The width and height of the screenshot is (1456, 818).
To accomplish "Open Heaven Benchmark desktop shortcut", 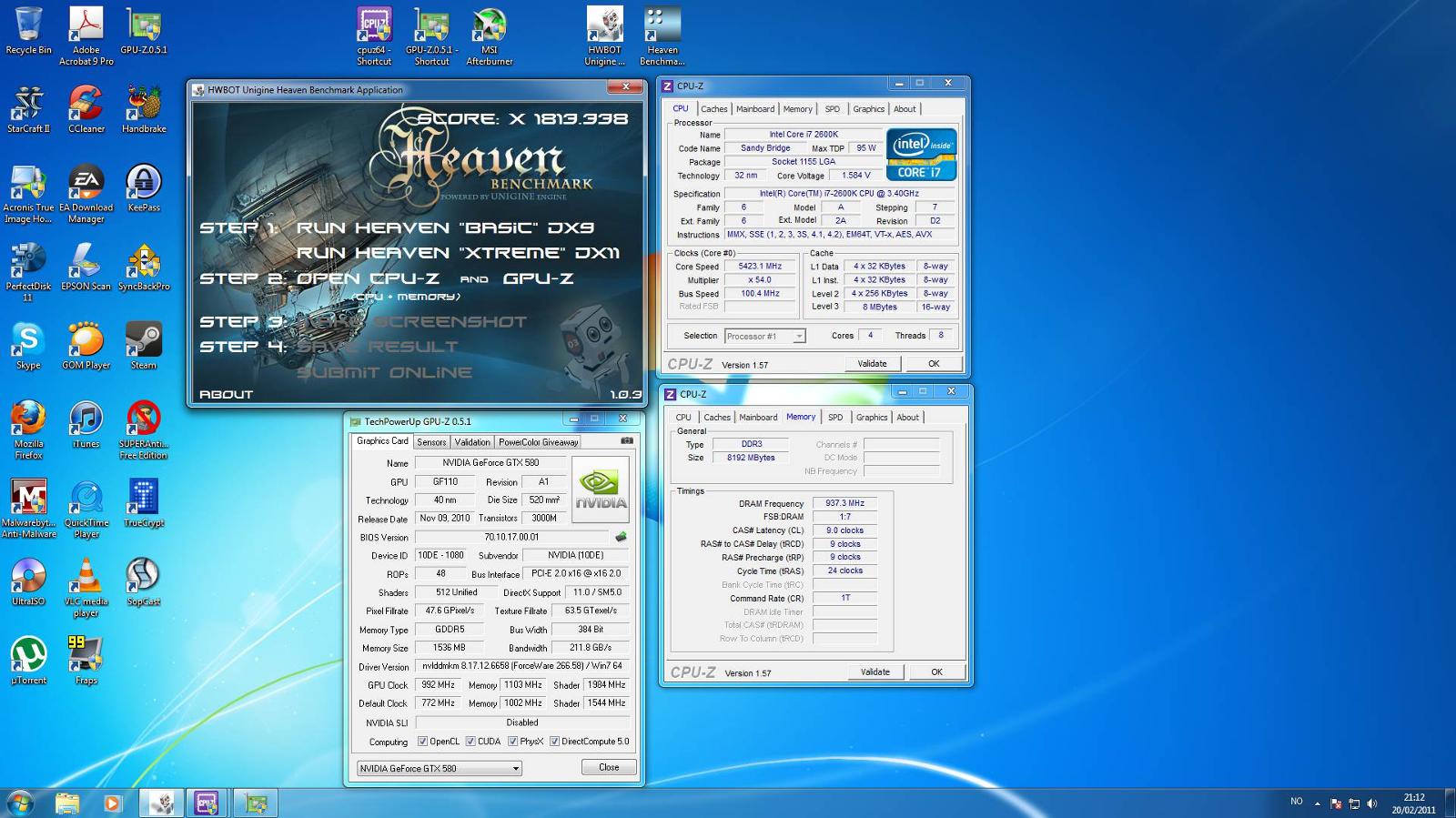I will [x=662, y=35].
